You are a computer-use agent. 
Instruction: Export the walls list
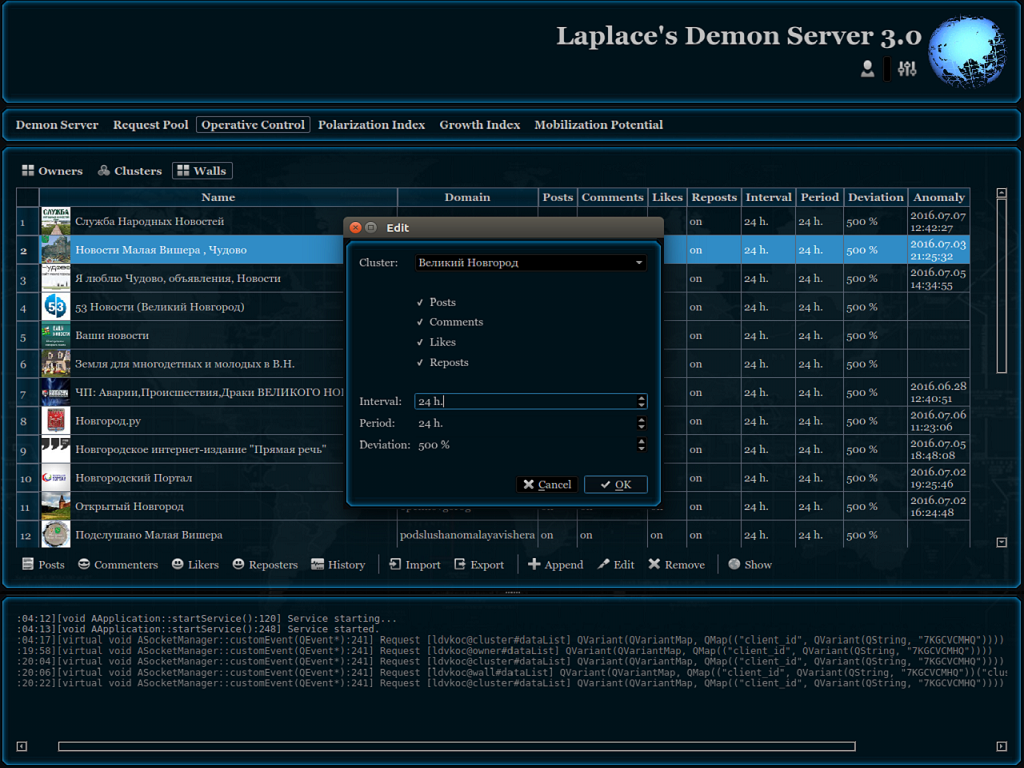tap(478, 565)
